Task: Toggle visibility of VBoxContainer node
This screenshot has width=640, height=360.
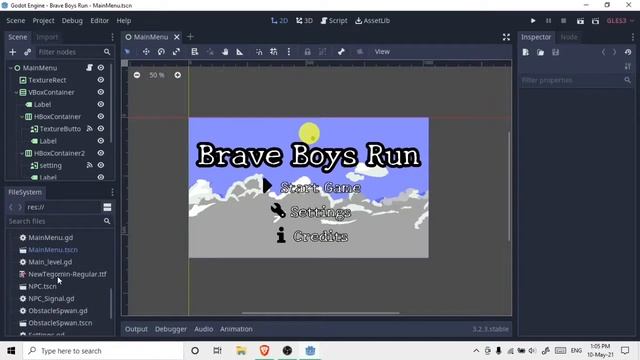Action: [x=101, y=92]
